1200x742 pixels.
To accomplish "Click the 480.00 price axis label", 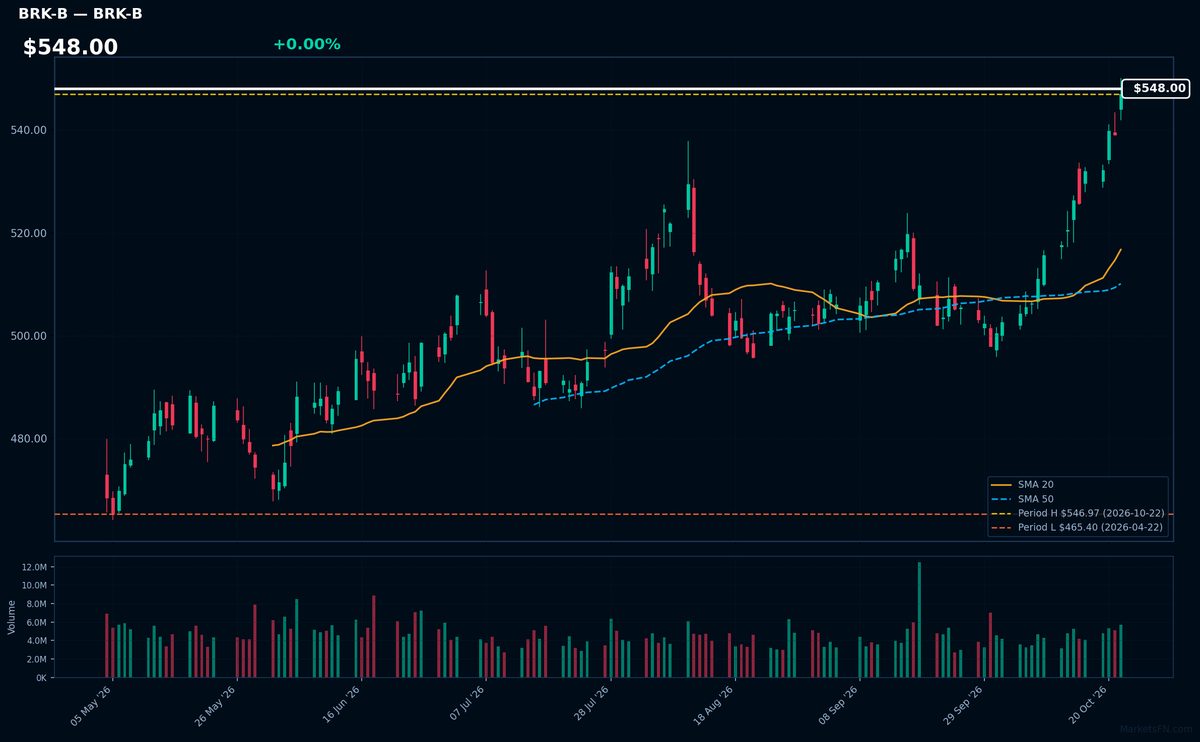I will 30,439.
